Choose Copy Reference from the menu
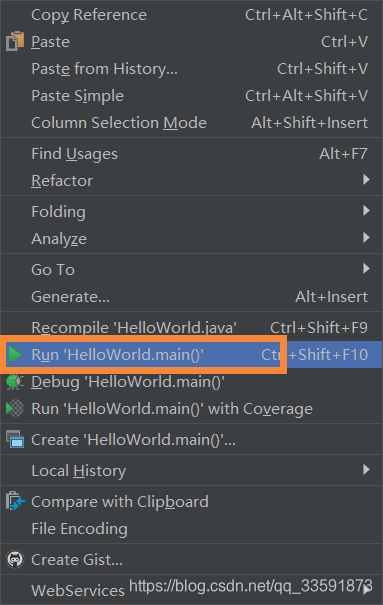 tap(191, 15)
